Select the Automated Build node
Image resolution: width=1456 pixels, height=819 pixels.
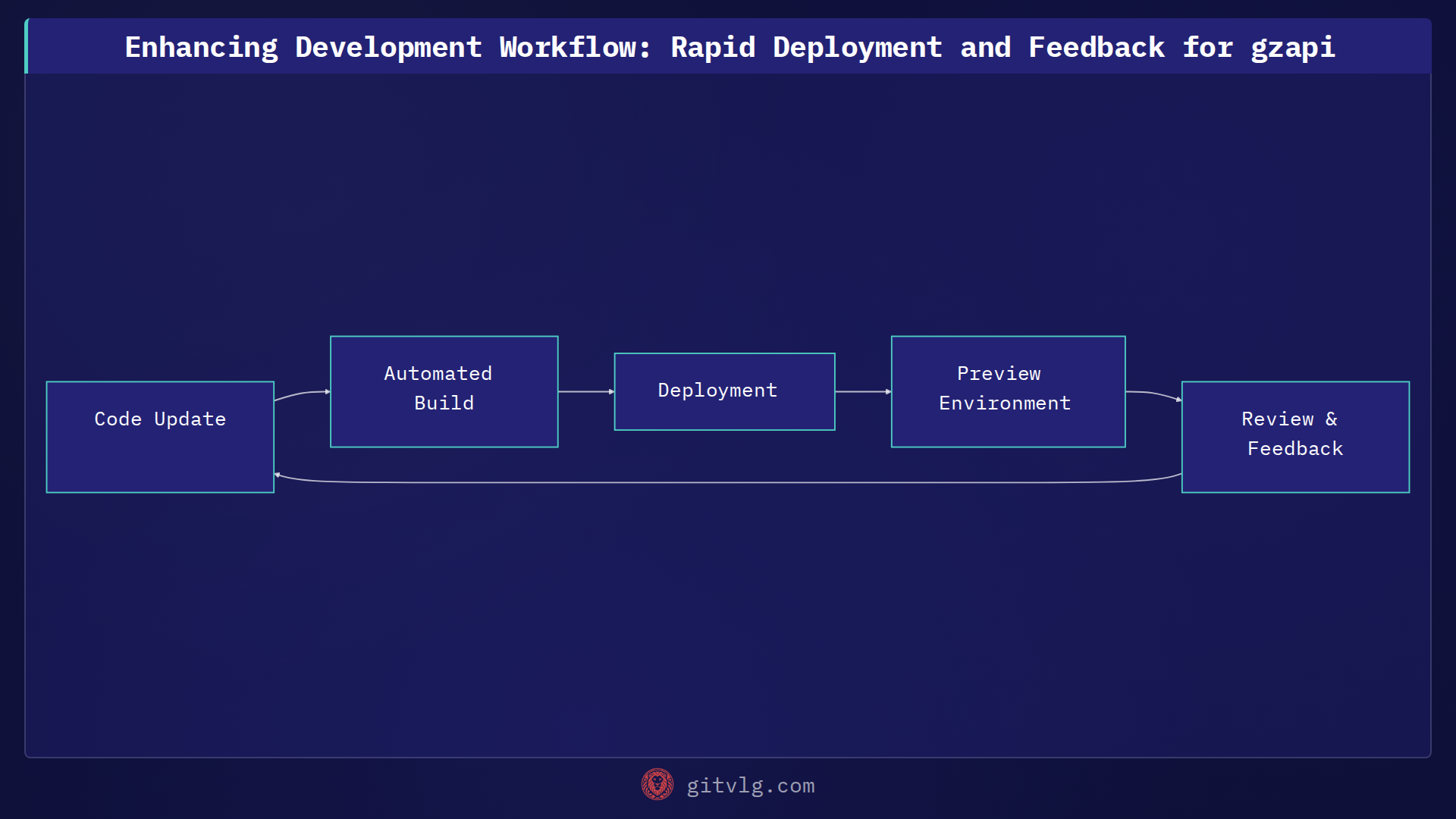[444, 391]
